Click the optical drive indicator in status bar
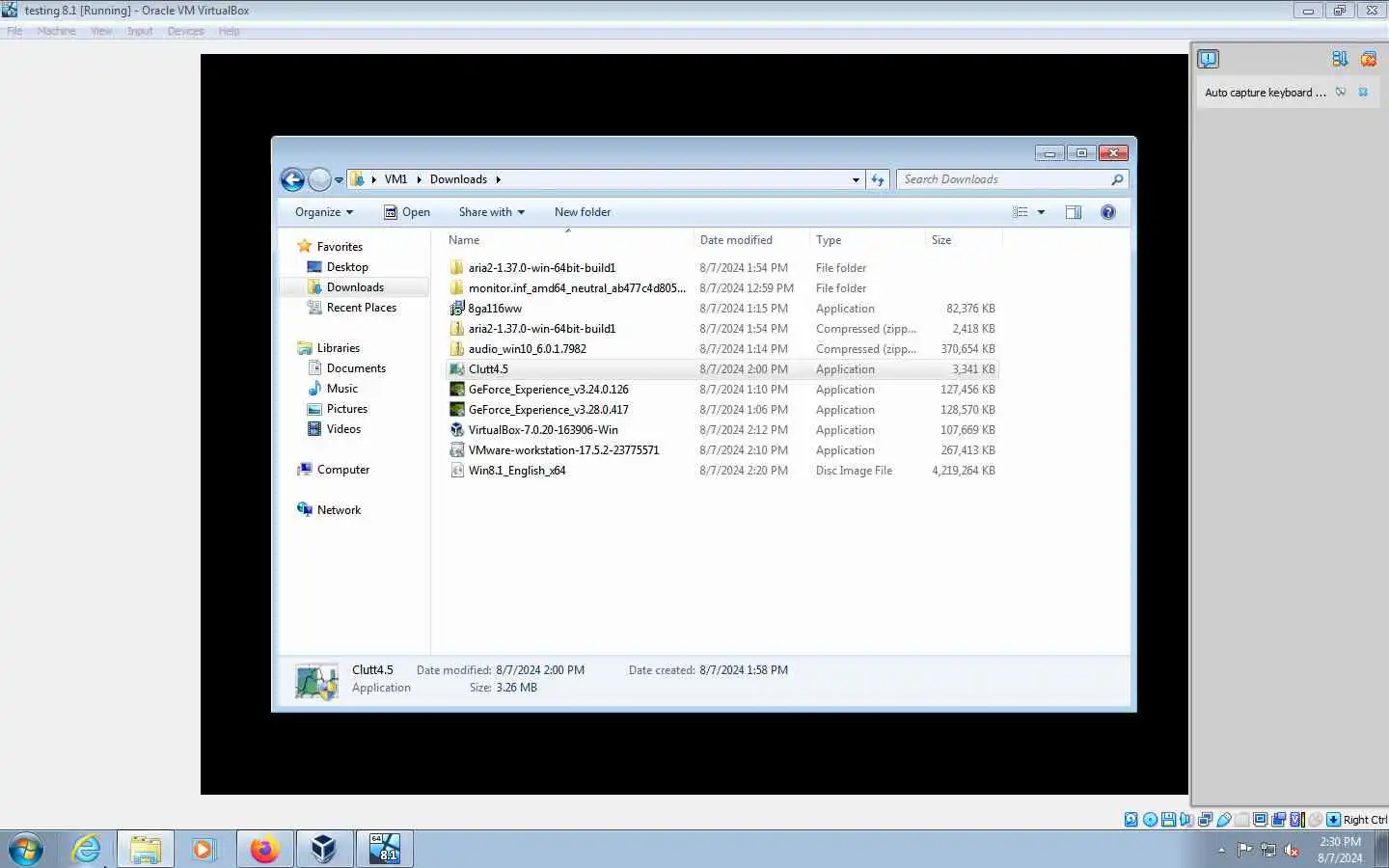The image size is (1389, 868). click(1151, 820)
